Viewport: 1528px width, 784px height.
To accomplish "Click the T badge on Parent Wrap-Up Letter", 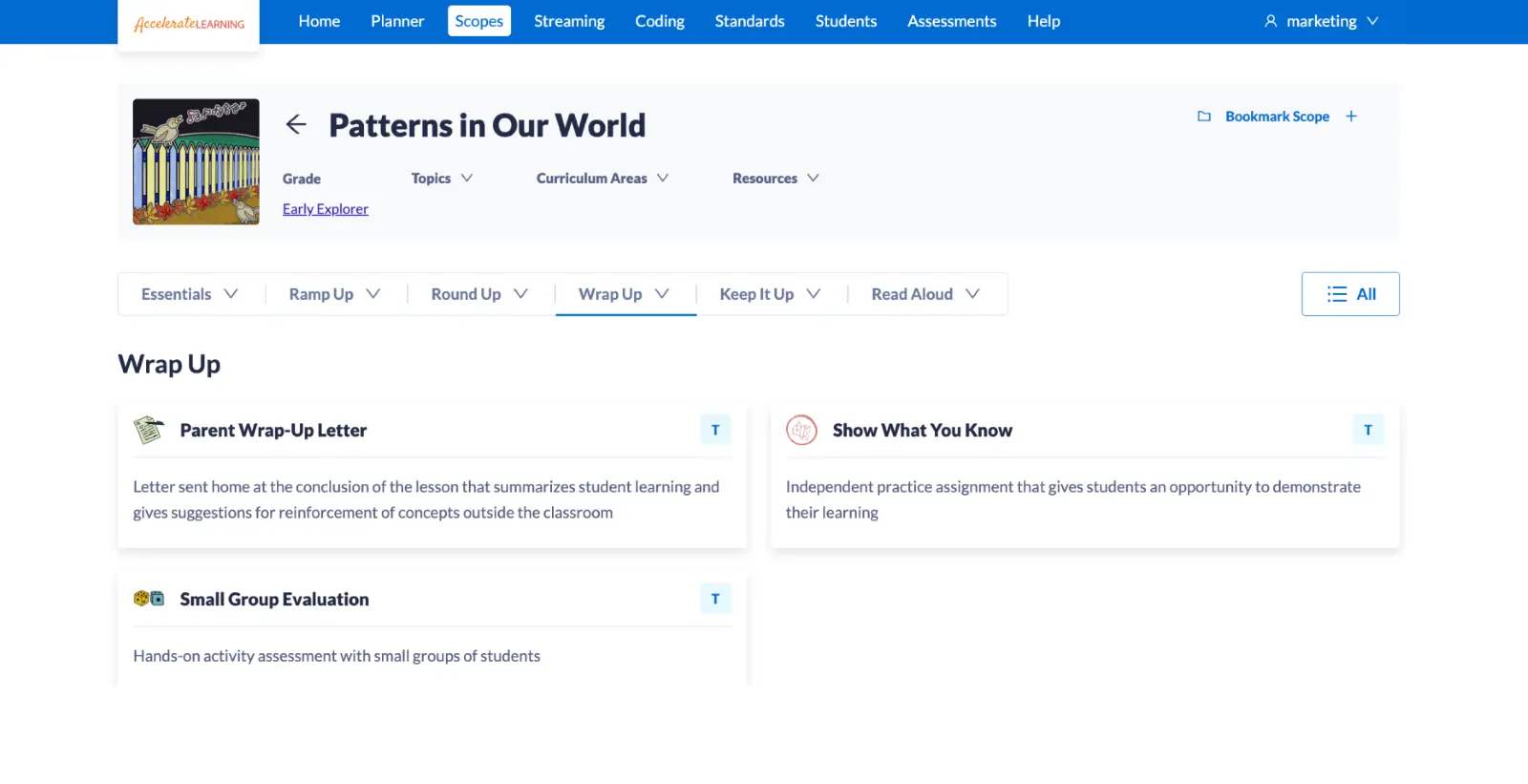I will pyautogui.click(x=715, y=430).
